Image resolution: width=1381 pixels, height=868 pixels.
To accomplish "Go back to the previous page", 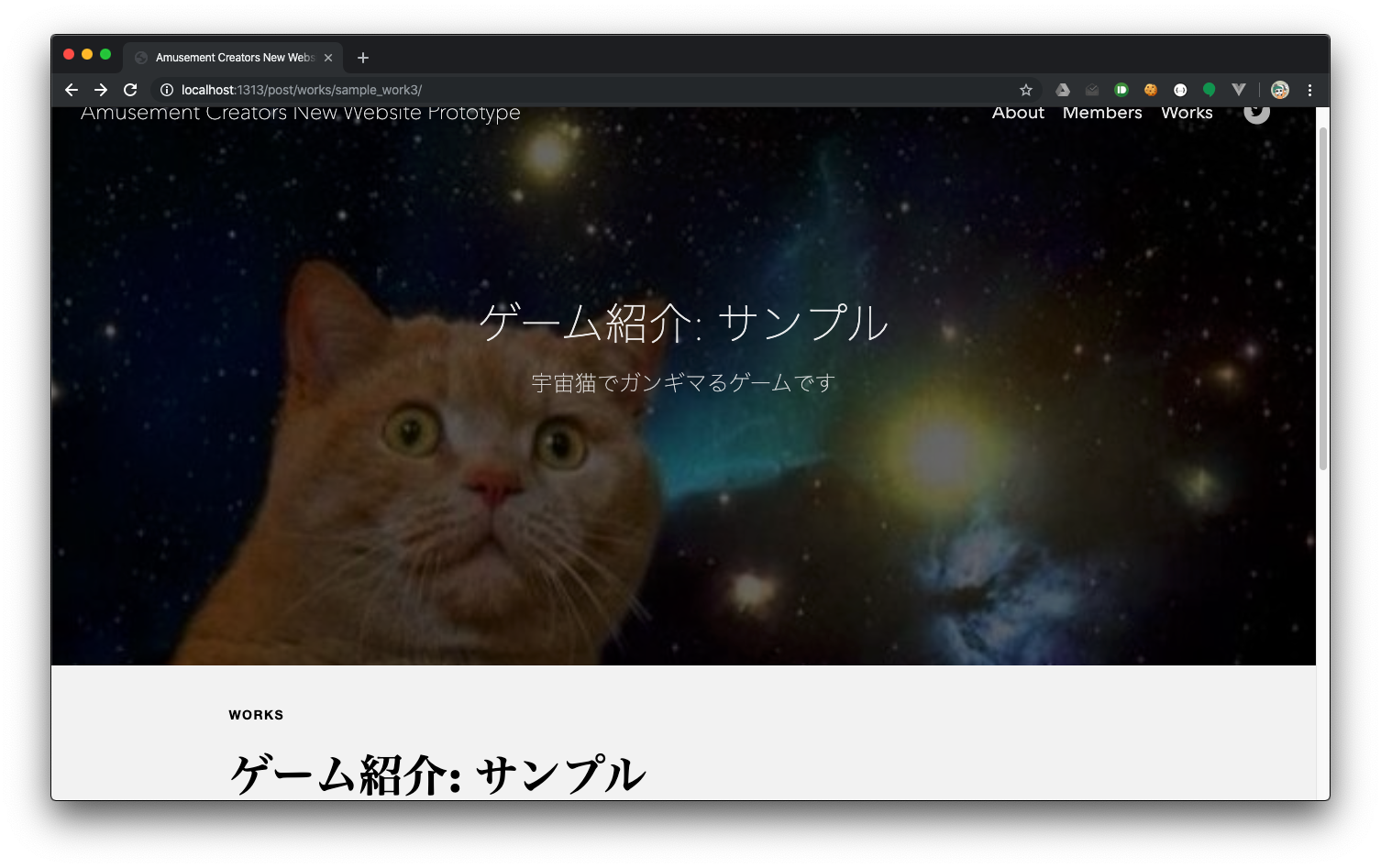I will pos(72,90).
